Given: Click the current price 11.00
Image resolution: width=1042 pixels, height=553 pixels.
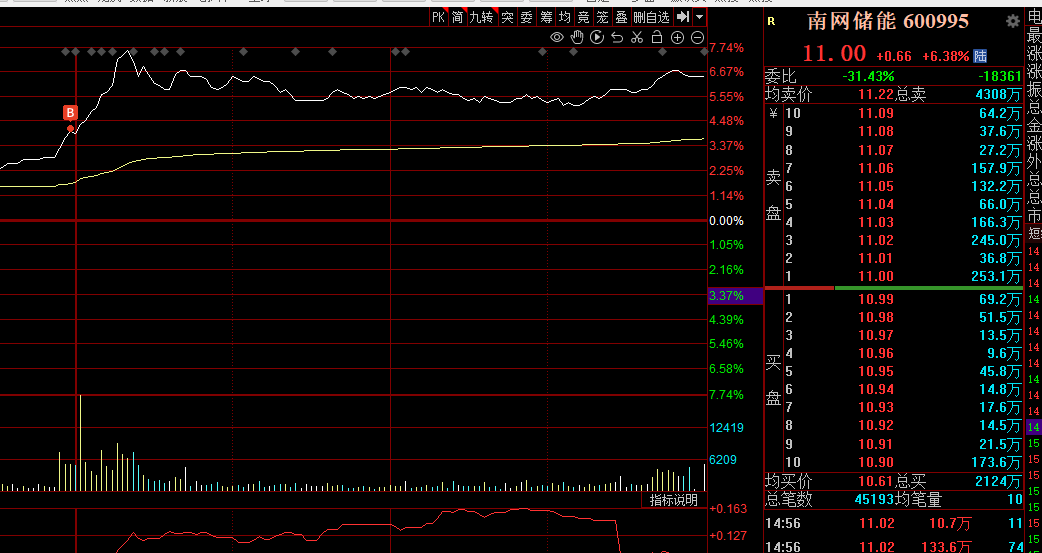Looking at the screenshot, I should 834,53.
